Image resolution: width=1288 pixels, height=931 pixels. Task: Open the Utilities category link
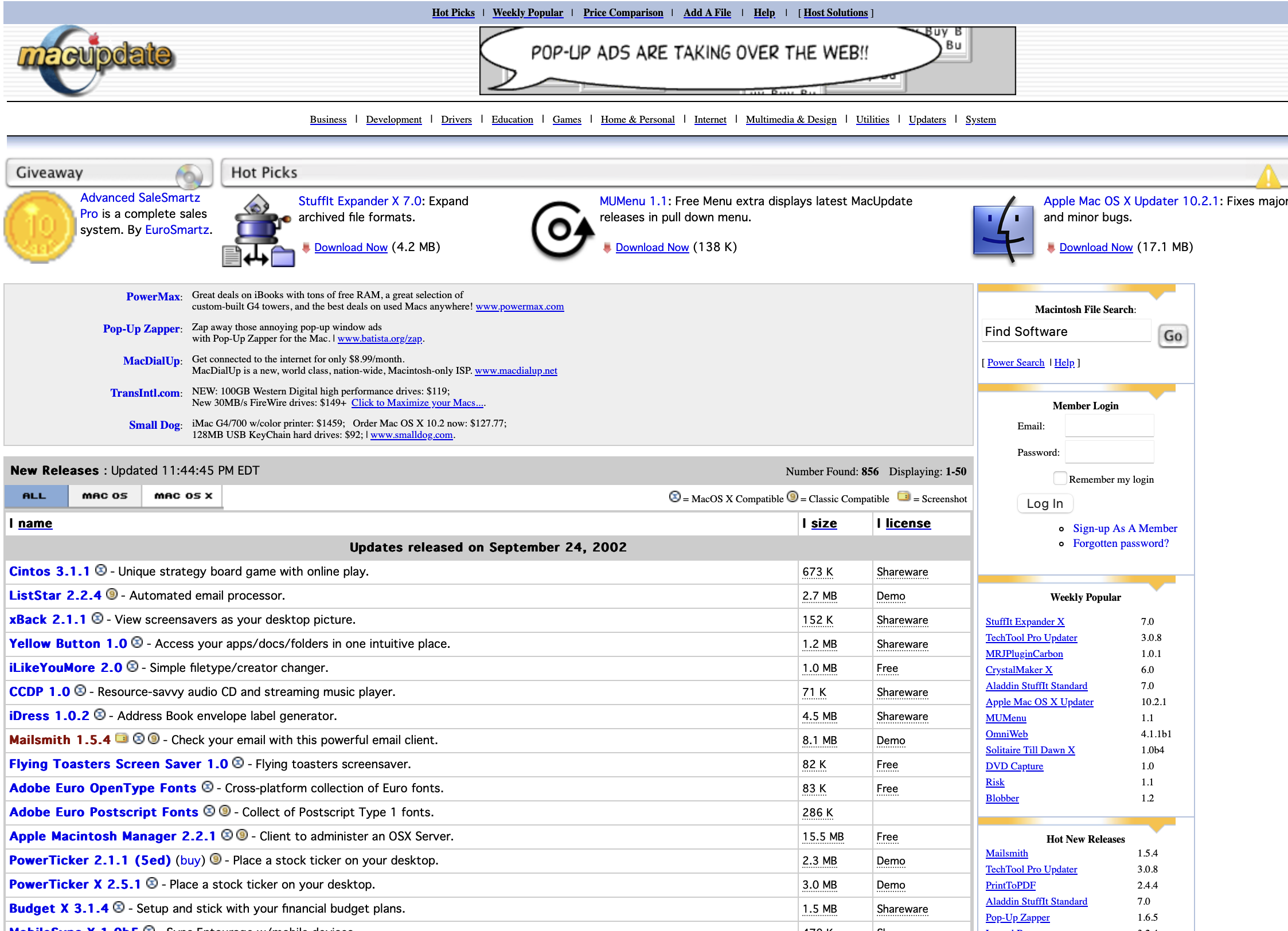[872, 119]
